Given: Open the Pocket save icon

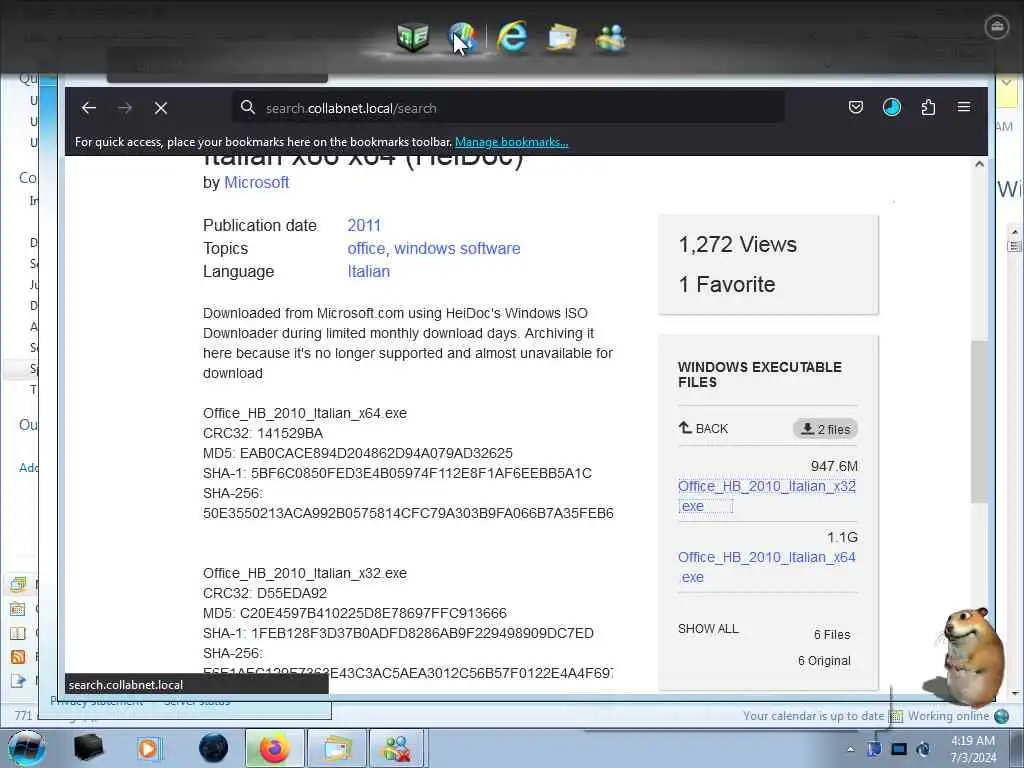Looking at the screenshot, I should tap(856, 107).
